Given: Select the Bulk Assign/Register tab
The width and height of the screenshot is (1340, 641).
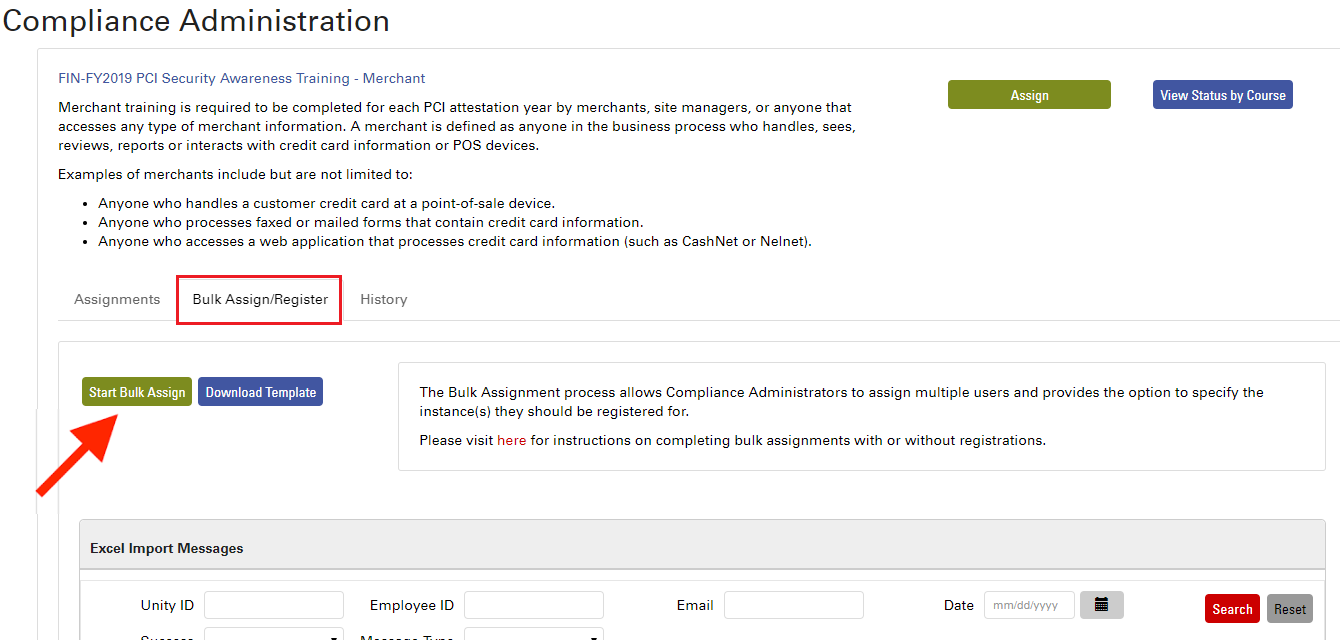Looking at the screenshot, I should coord(260,299).
